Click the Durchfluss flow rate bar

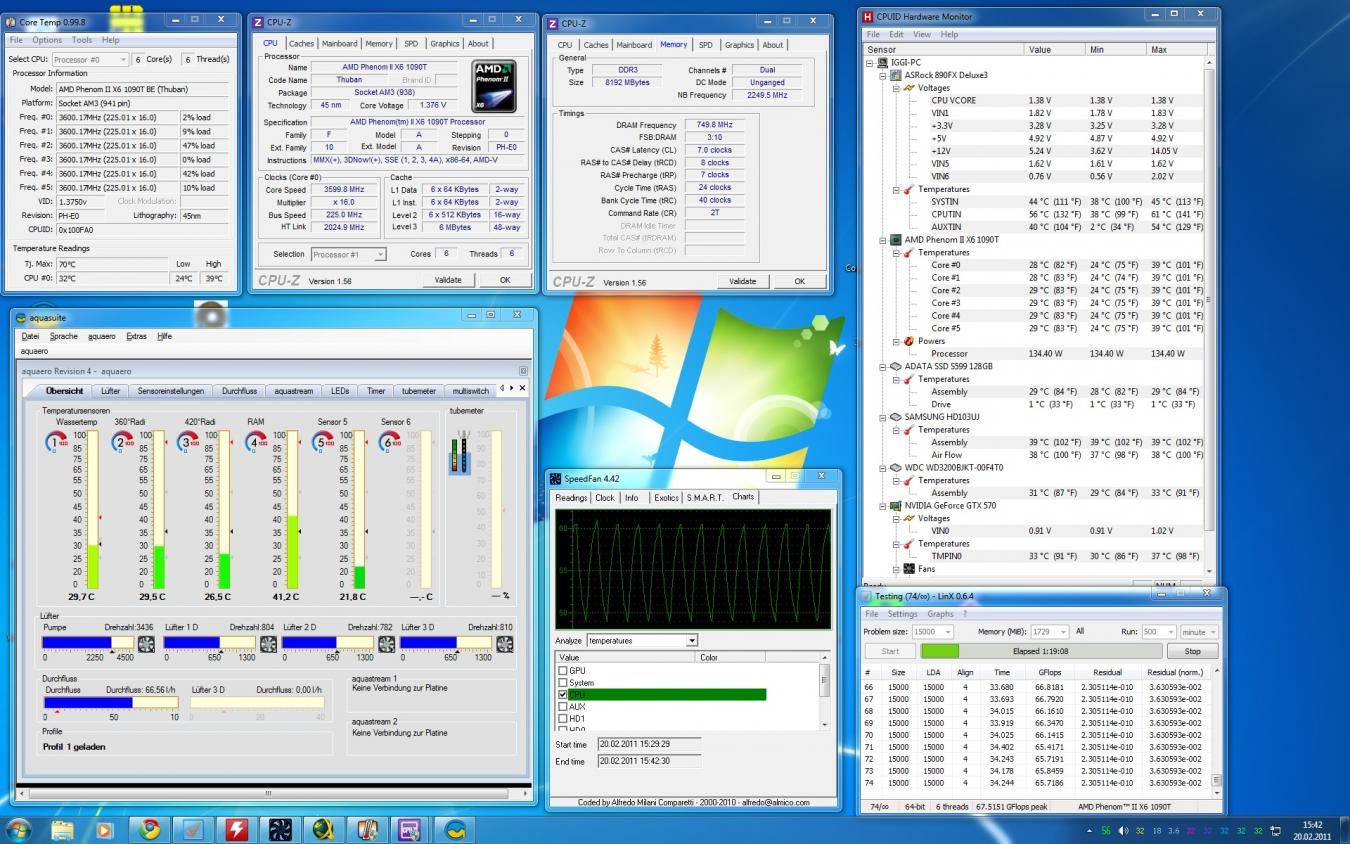[111, 703]
